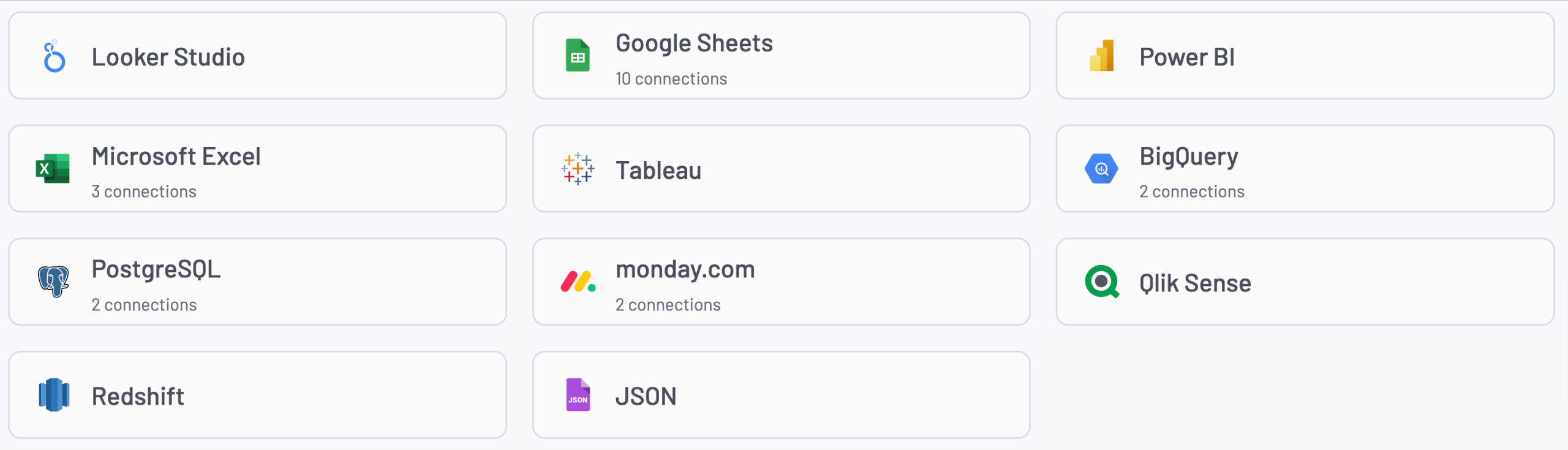1568x450 pixels.
Task: Click the green Google Sheets icon
Action: click(x=577, y=56)
